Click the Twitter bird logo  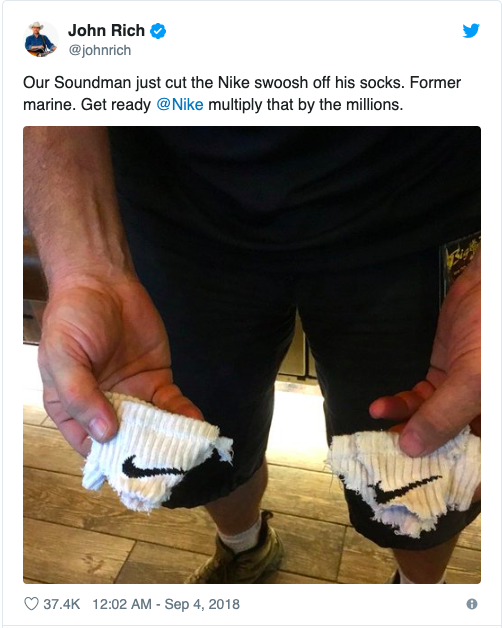(471, 31)
